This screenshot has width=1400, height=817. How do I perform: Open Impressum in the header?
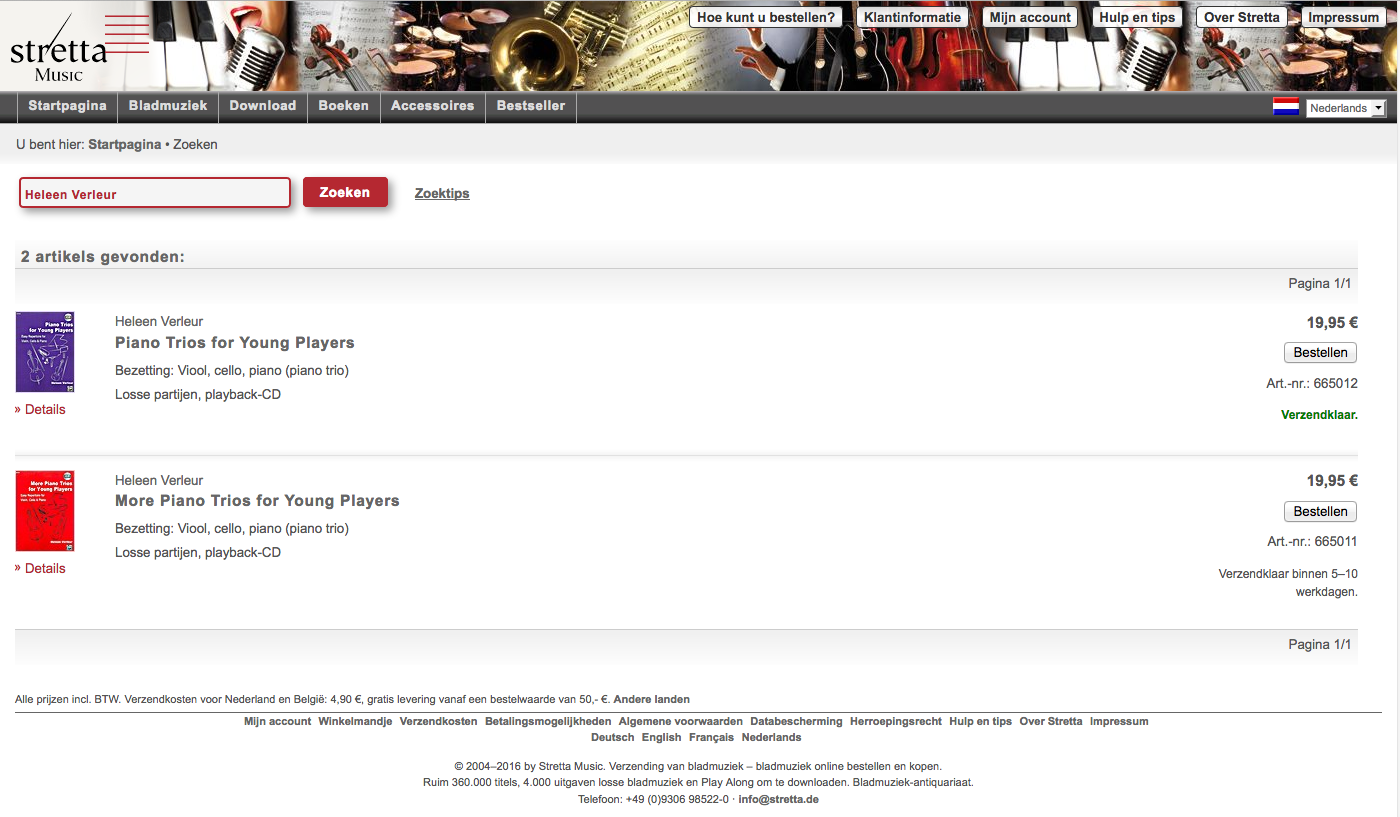click(x=1344, y=17)
